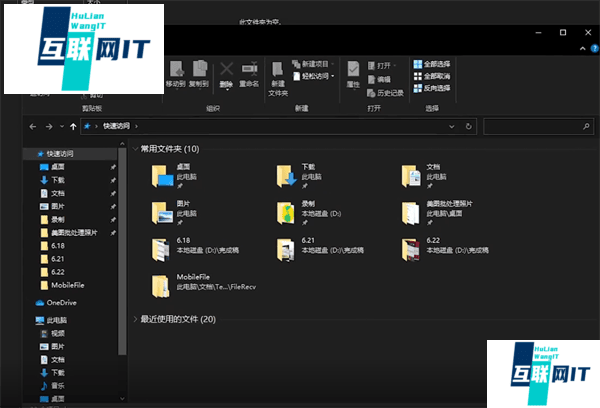Viewport: 600px width, 408px height.
Task: Click the 重命名 (Rename) ribbon icon
Action: click(x=249, y=73)
